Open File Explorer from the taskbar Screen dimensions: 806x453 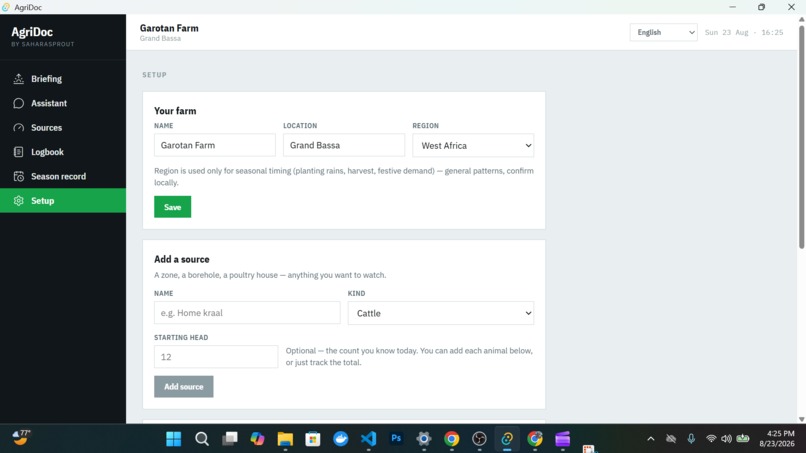point(285,439)
